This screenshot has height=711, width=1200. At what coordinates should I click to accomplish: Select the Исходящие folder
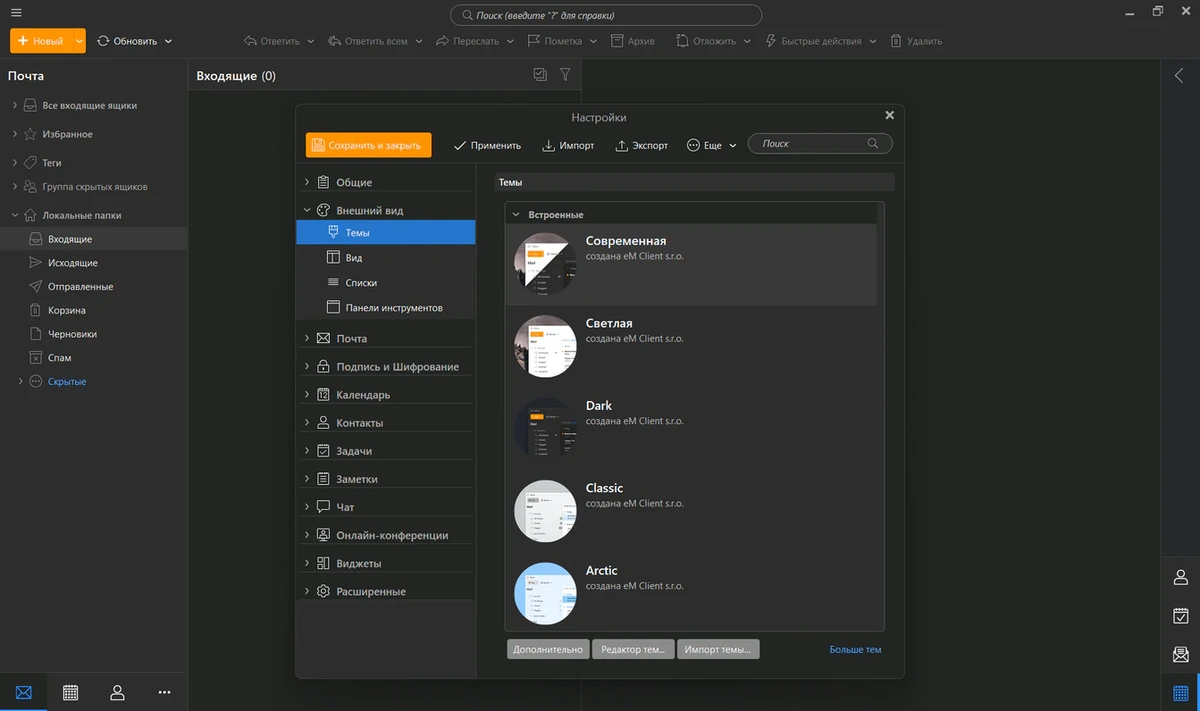pos(93,263)
